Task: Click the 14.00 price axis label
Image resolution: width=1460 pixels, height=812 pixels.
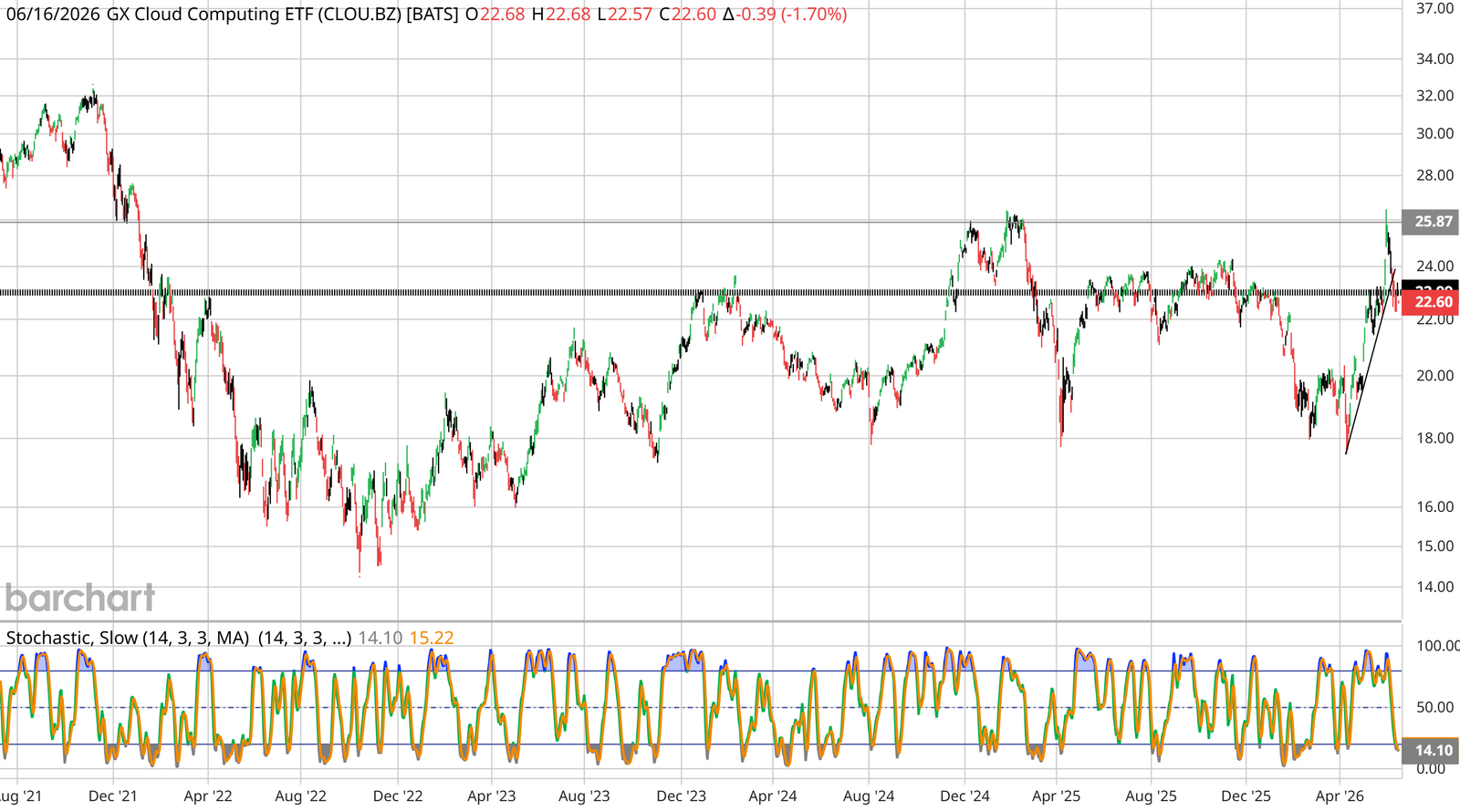Action: [x=1434, y=588]
